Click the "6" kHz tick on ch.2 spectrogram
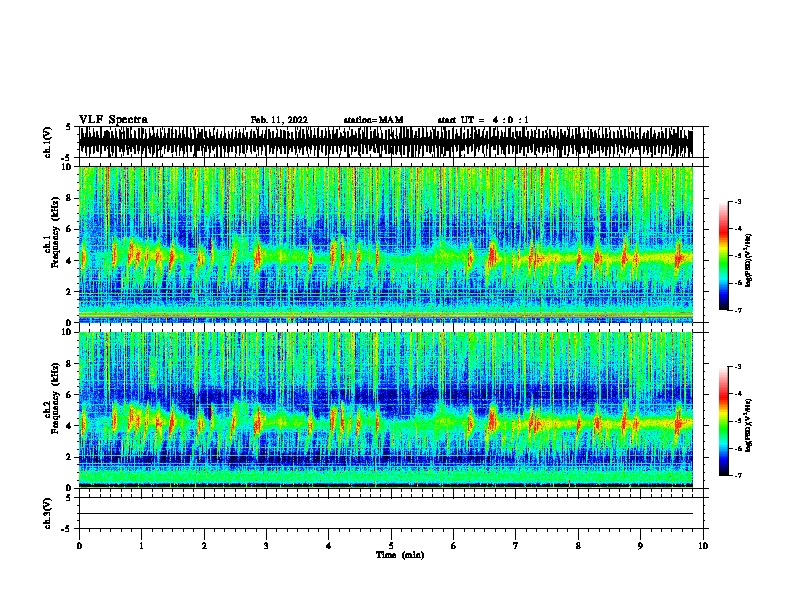Viewport: 792px width, 612px height. pyautogui.click(x=70, y=394)
